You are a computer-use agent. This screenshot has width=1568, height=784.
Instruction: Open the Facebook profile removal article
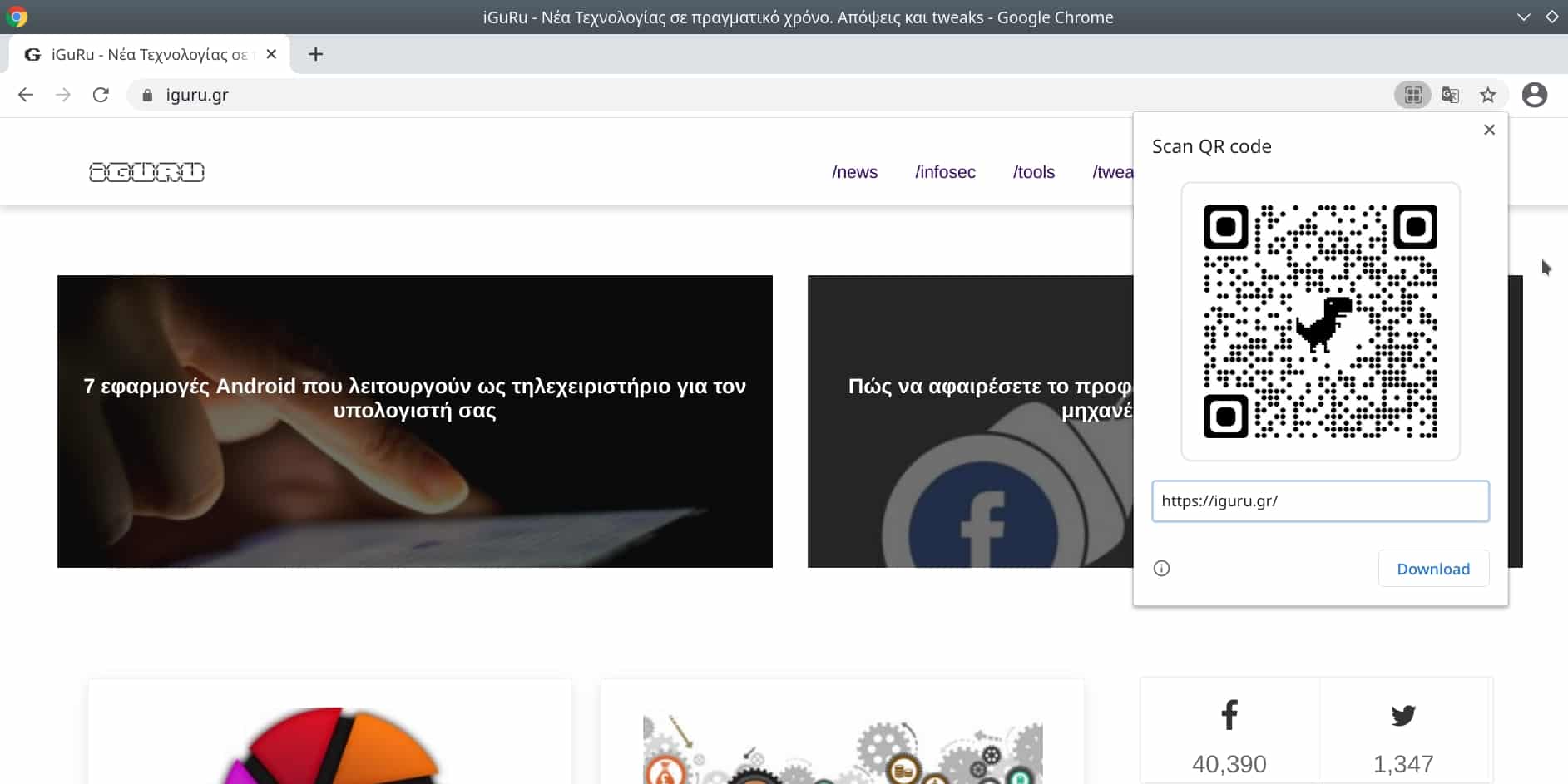click(x=970, y=422)
